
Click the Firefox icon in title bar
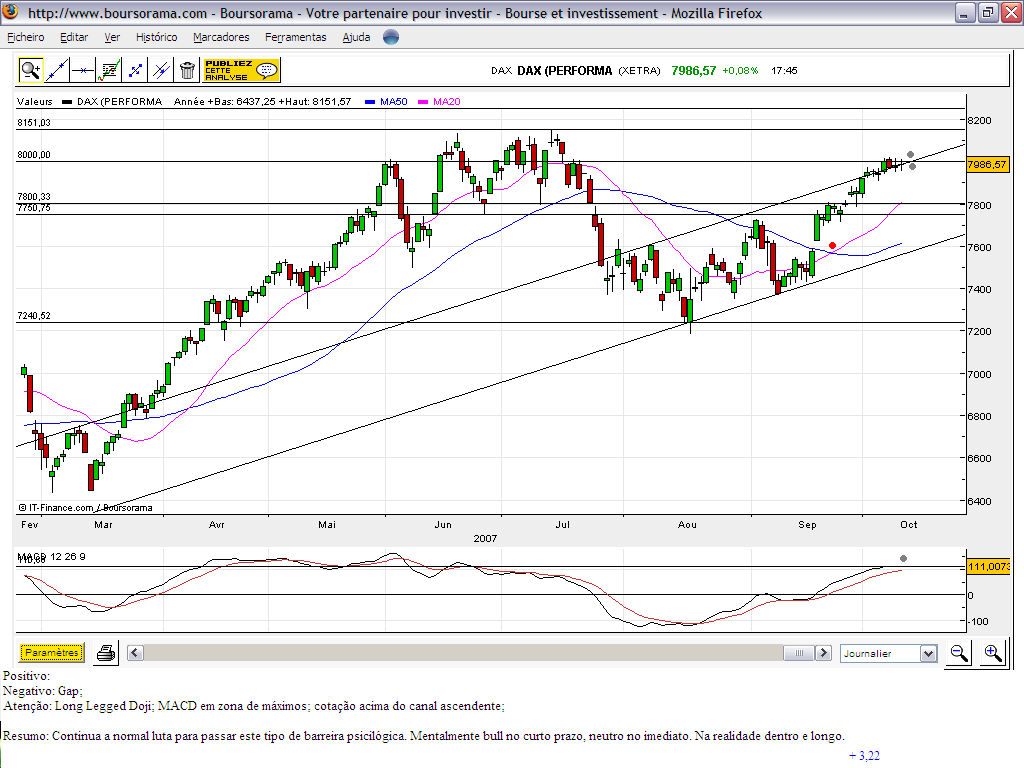click(11, 12)
